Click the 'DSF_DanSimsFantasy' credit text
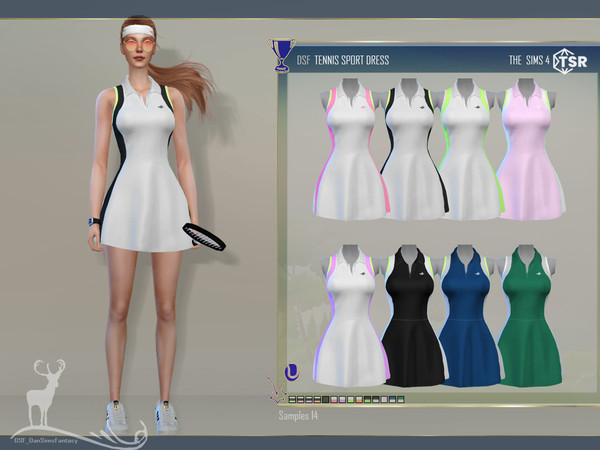Image resolution: width=600 pixels, height=450 pixels. tap(46, 440)
